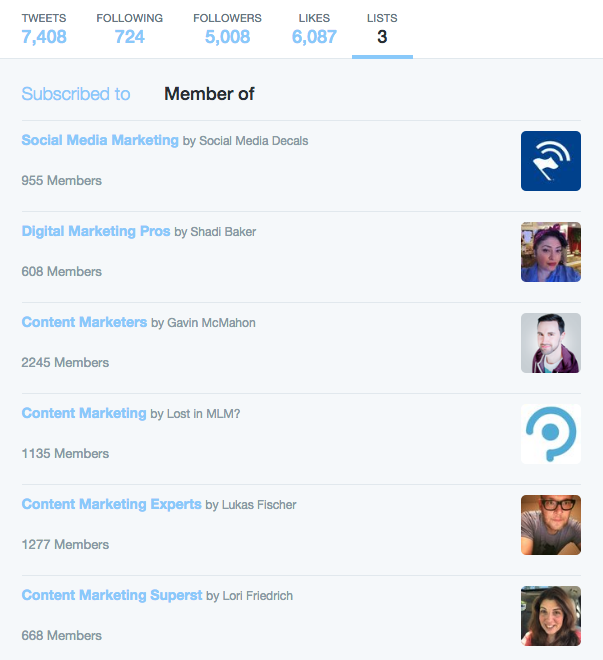Open the Content Marketing Superst list
This screenshot has width=603, height=660.
(112, 595)
